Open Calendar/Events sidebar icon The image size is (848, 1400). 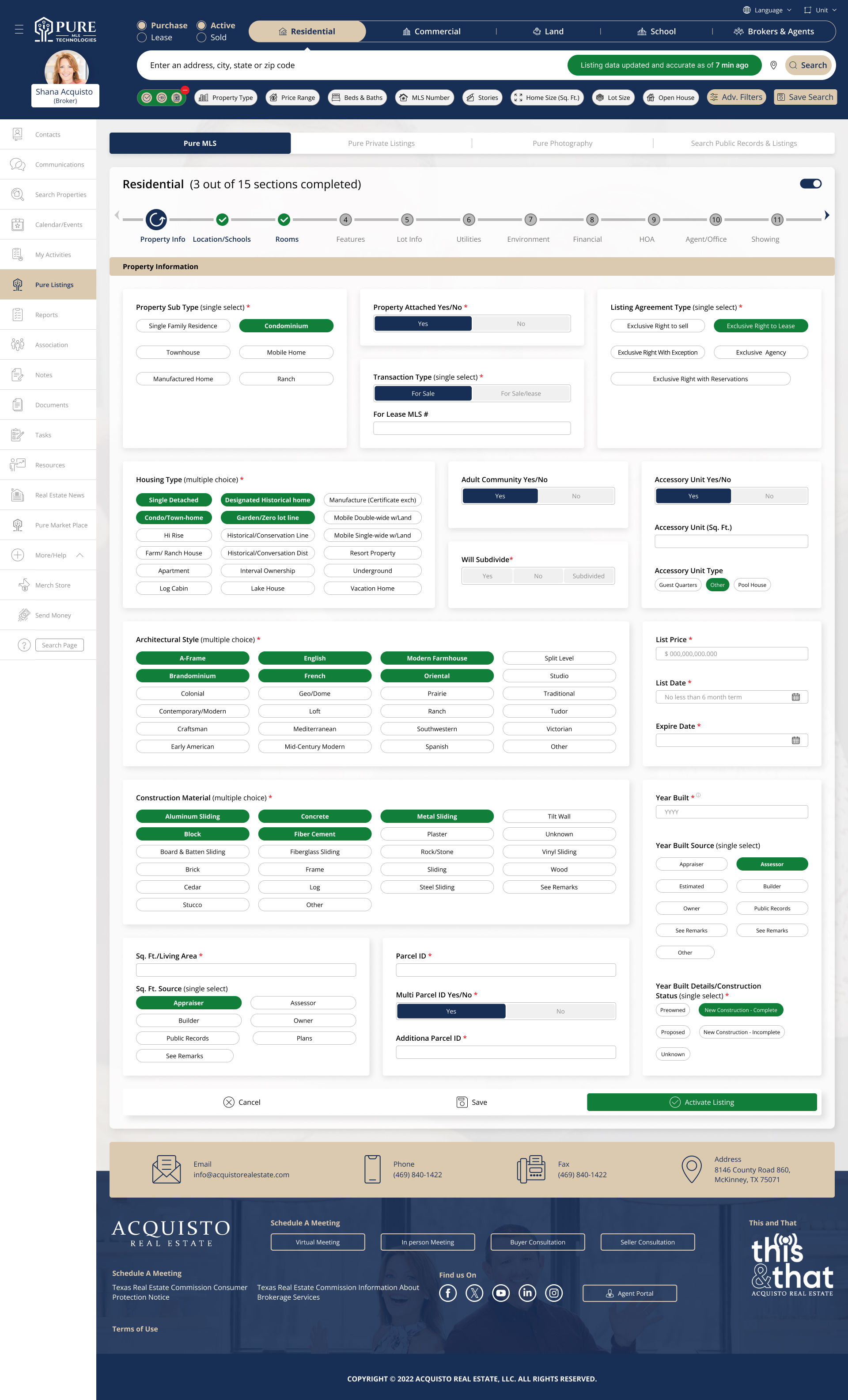click(x=18, y=224)
